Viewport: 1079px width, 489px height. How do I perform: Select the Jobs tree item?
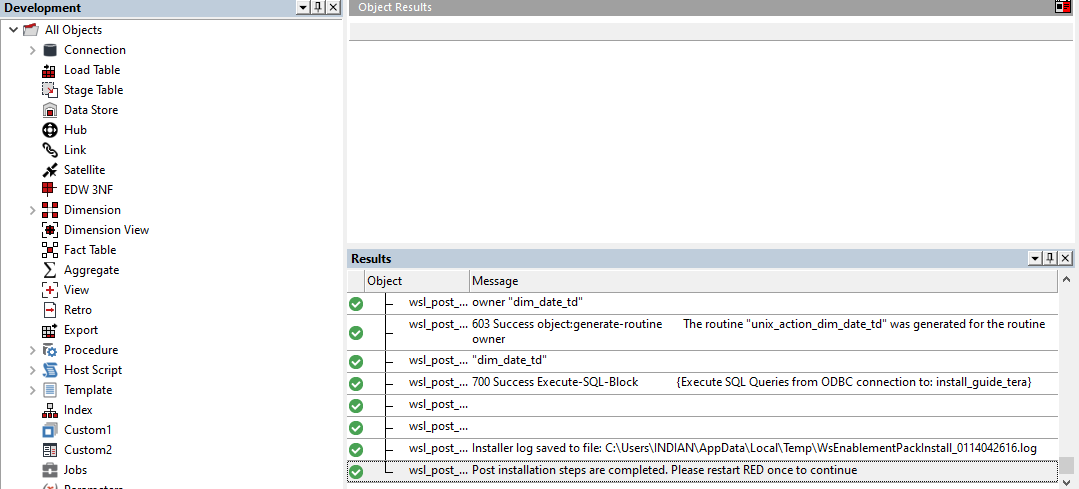(x=76, y=470)
